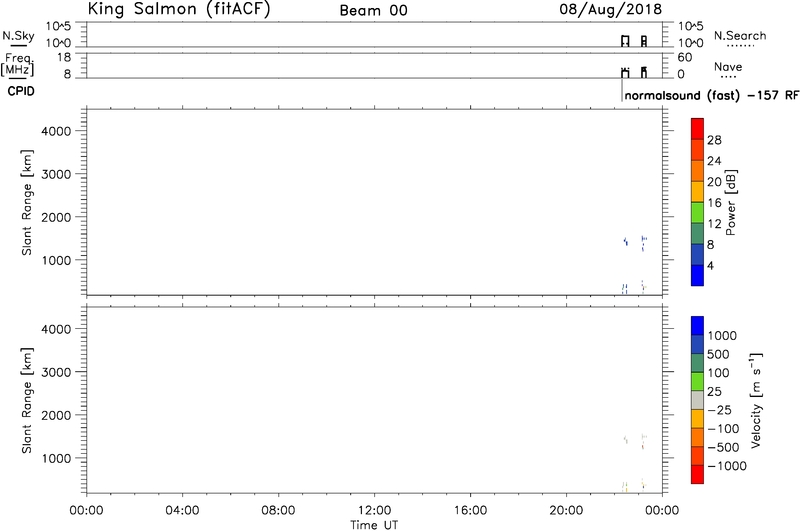Click the yellow 16-20 dB Power swatch
Screen dimensions: 800x531
tap(697, 192)
